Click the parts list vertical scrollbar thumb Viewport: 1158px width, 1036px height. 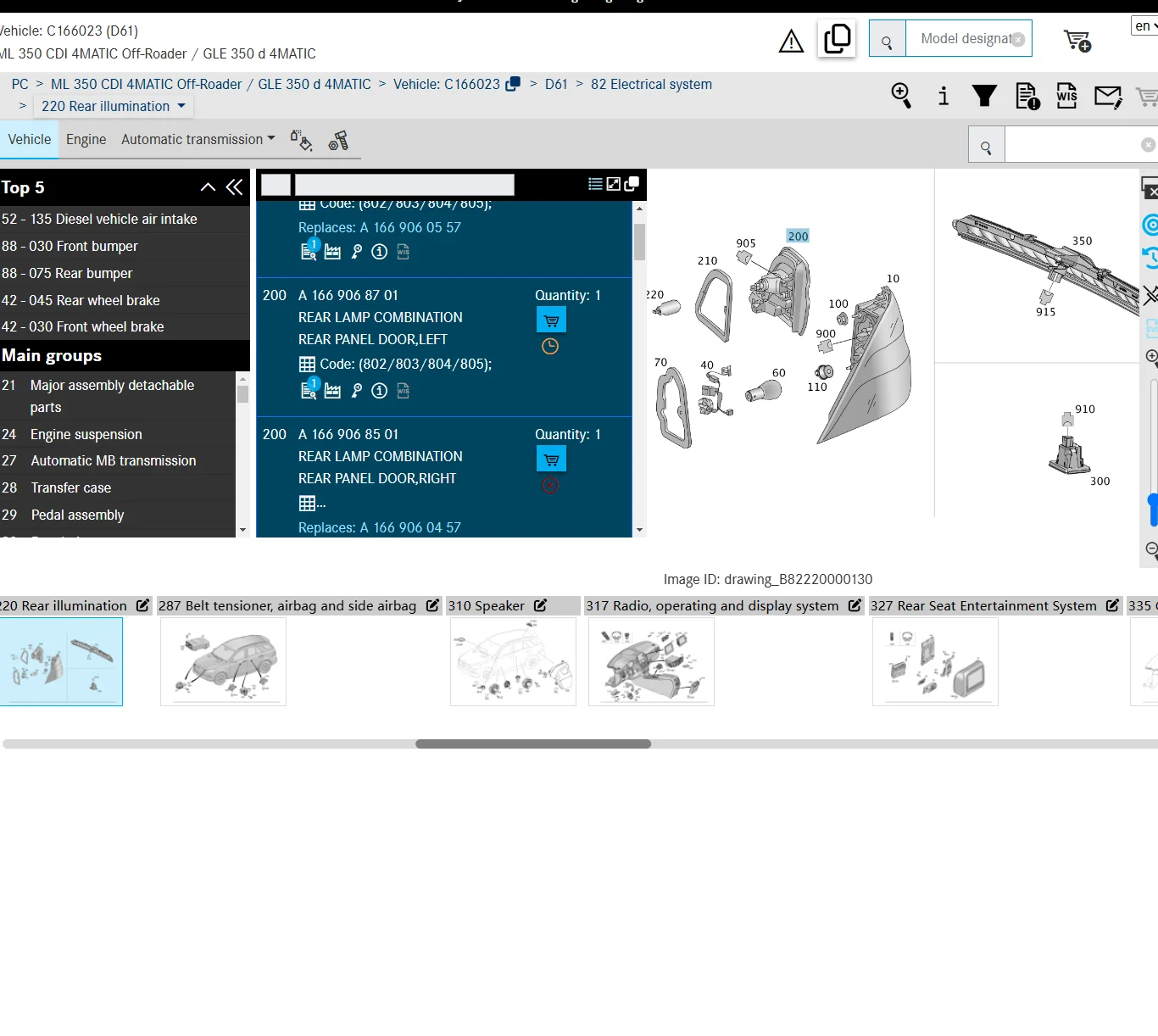click(x=639, y=242)
